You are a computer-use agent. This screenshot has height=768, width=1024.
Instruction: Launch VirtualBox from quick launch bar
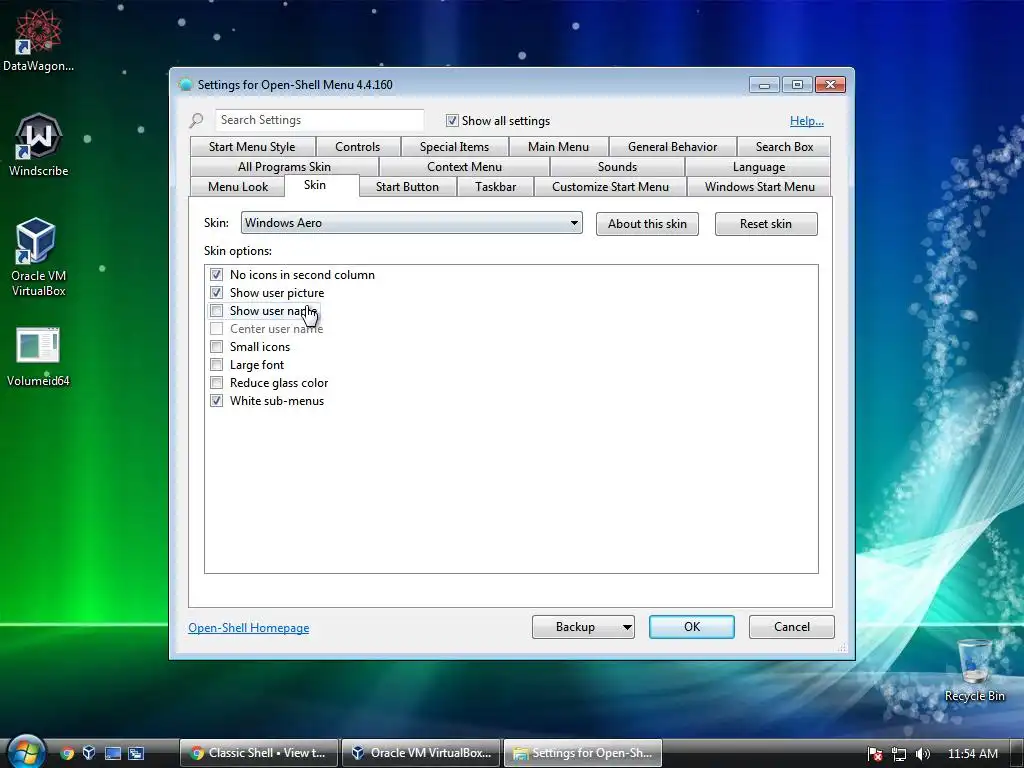coord(89,753)
